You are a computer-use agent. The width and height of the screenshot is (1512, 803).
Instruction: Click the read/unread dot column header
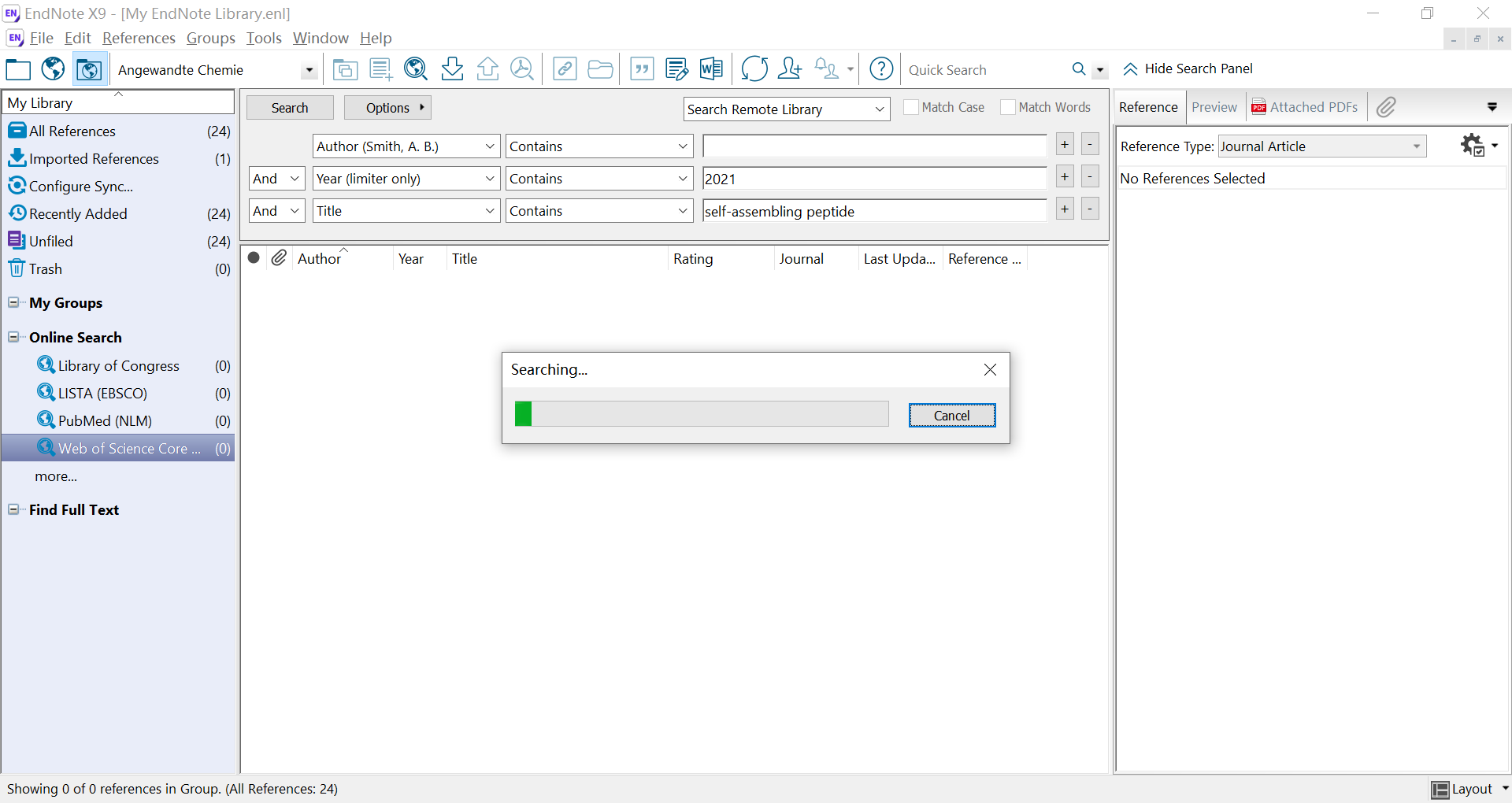pyautogui.click(x=254, y=257)
